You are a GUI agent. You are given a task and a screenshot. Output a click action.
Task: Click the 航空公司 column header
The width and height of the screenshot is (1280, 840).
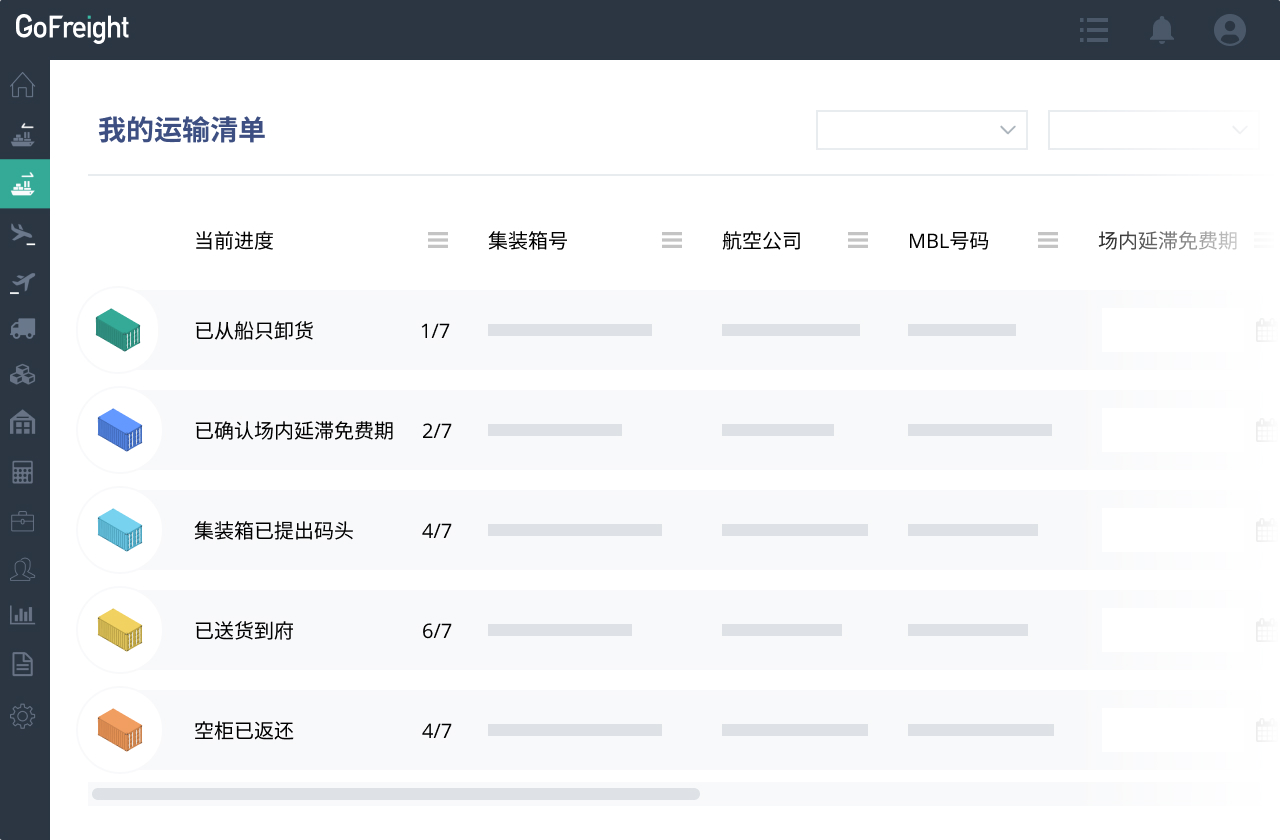pyautogui.click(x=762, y=241)
